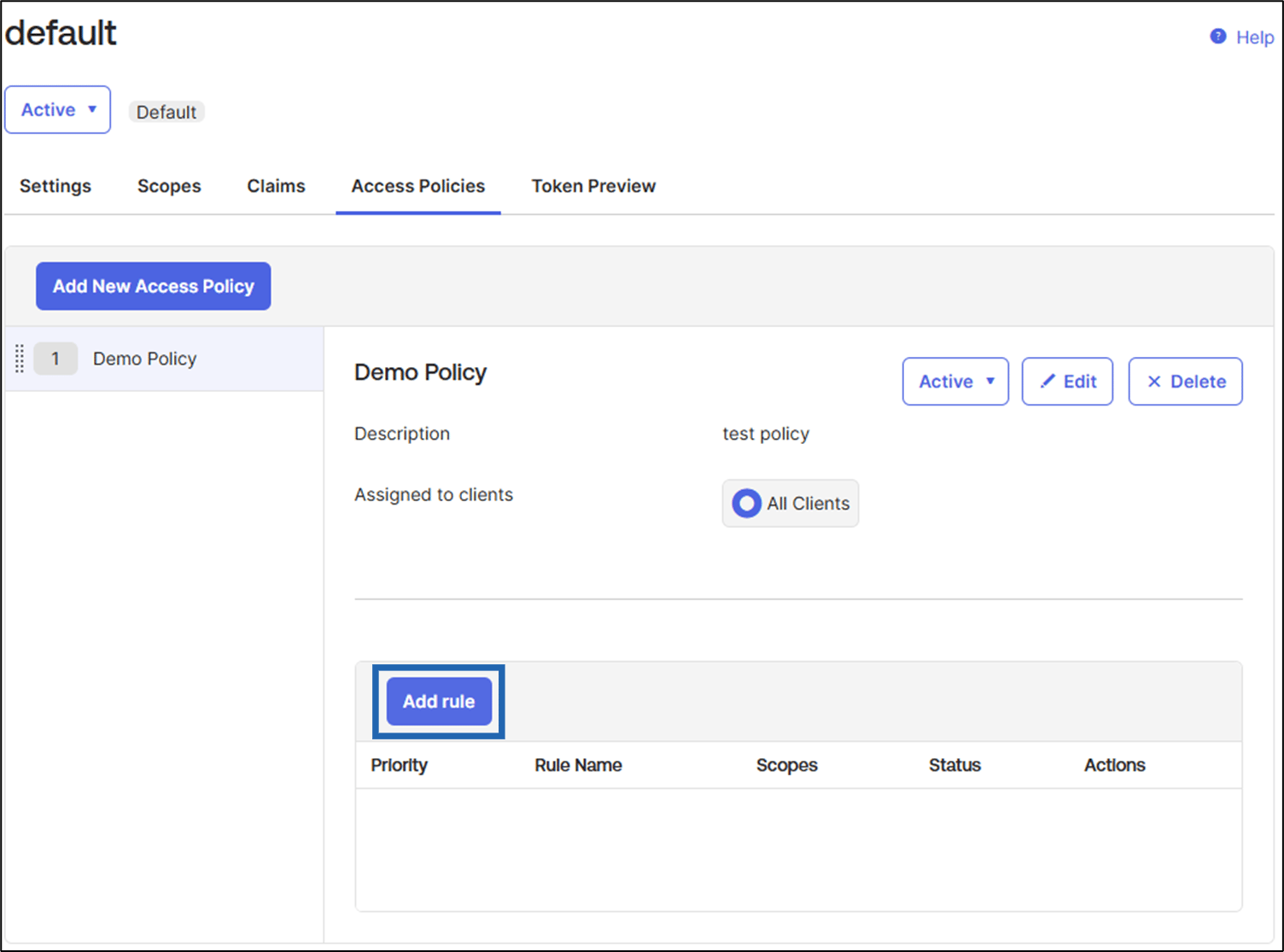Image resolution: width=1284 pixels, height=952 pixels.
Task: Click the 'Assigned to clients' label
Action: pos(434,494)
